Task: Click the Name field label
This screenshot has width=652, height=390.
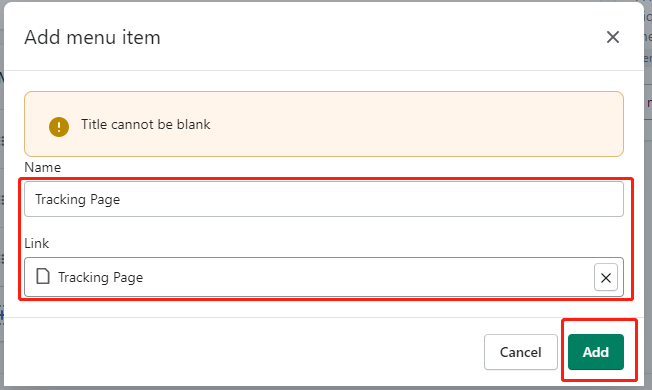Action: click(x=42, y=167)
